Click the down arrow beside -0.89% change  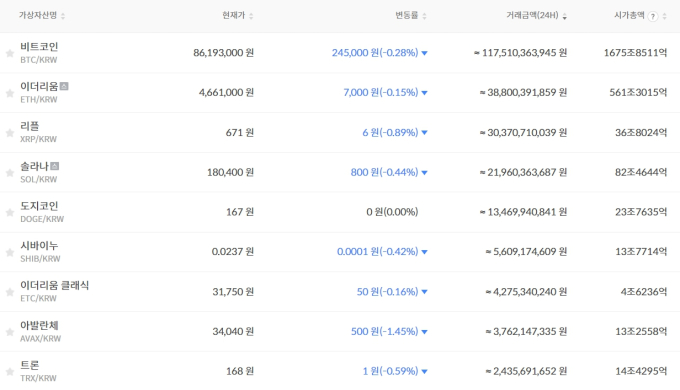425,133
